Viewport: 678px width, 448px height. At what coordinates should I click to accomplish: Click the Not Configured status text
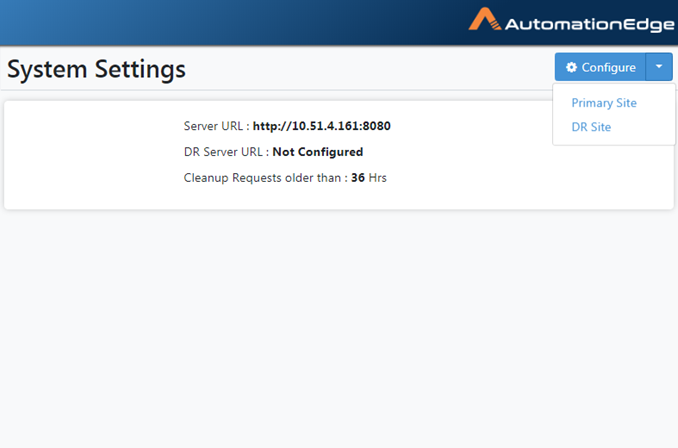coord(318,152)
